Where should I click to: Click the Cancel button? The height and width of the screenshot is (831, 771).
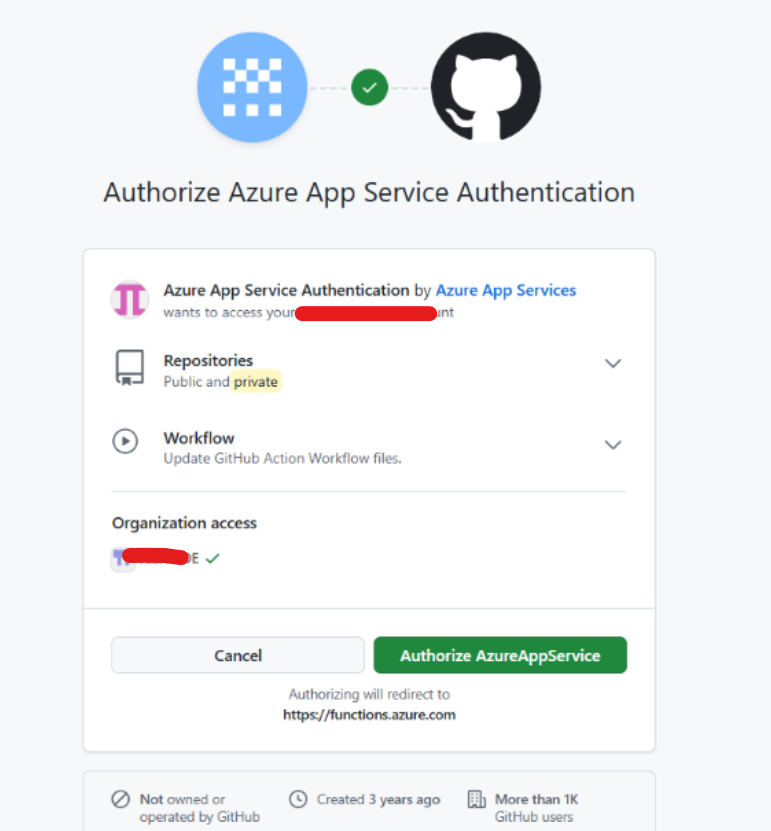(238, 655)
